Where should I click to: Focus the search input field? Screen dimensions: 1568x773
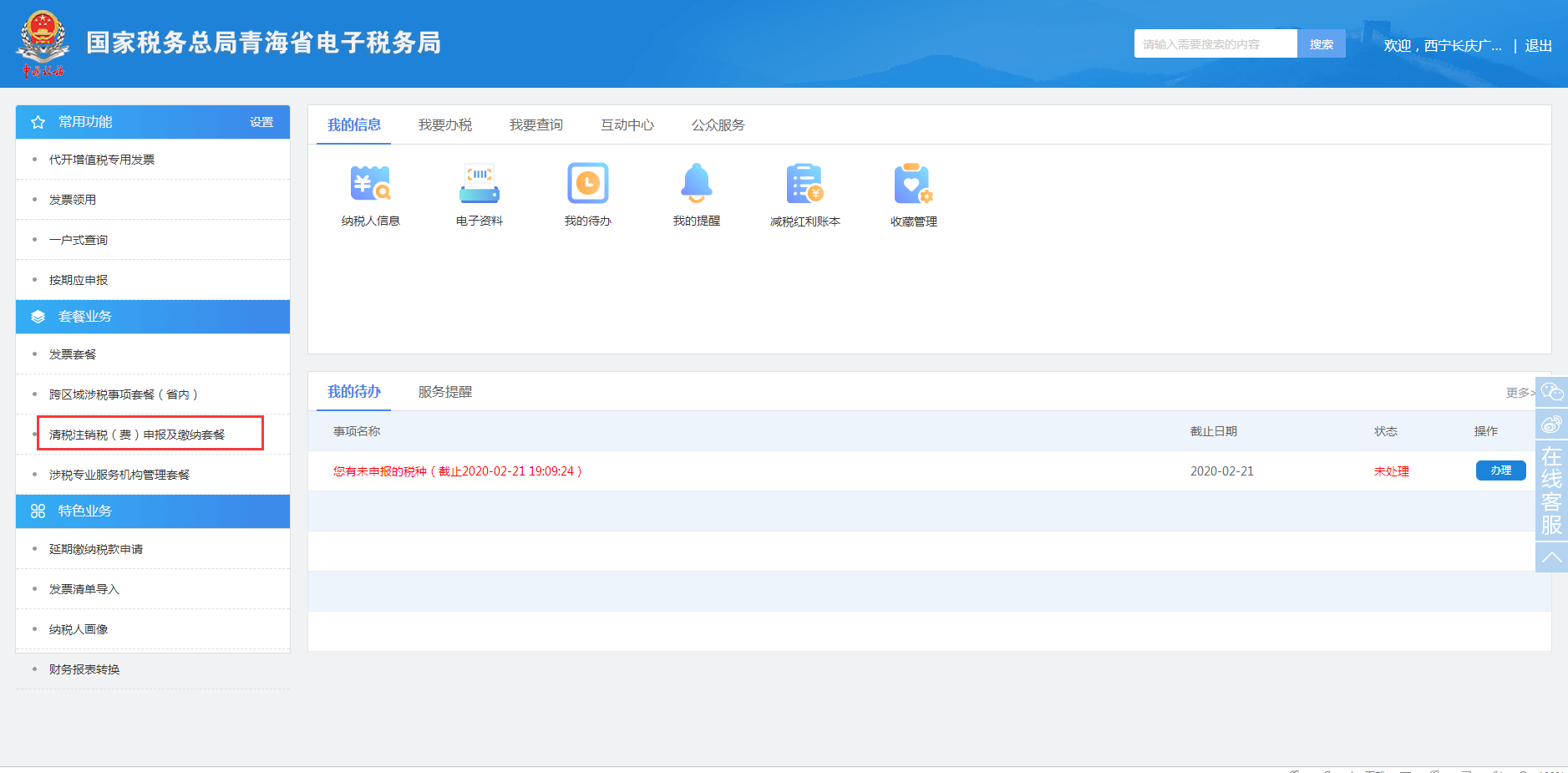coord(1215,44)
